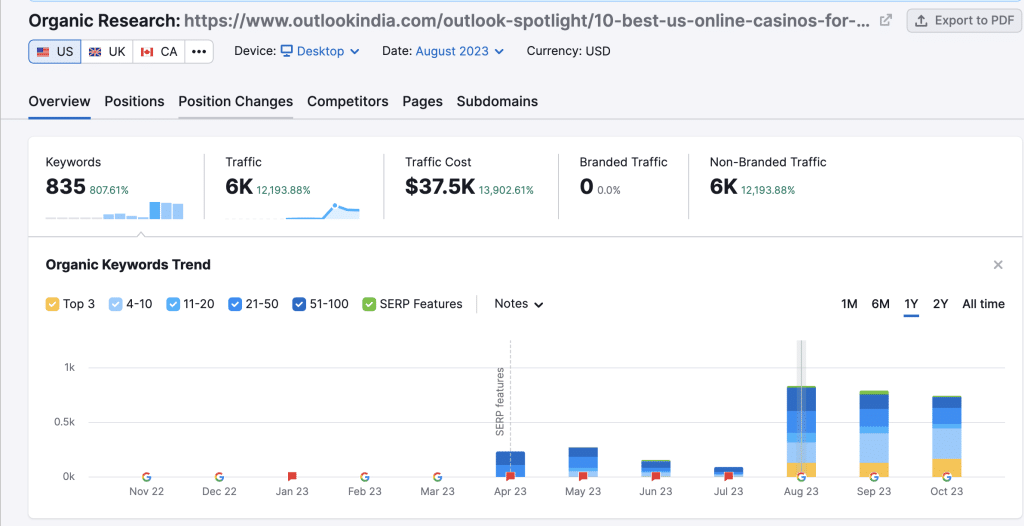The height and width of the screenshot is (526, 1024).
Task: Set the trend range to 1M
Action: click(849, 304)
